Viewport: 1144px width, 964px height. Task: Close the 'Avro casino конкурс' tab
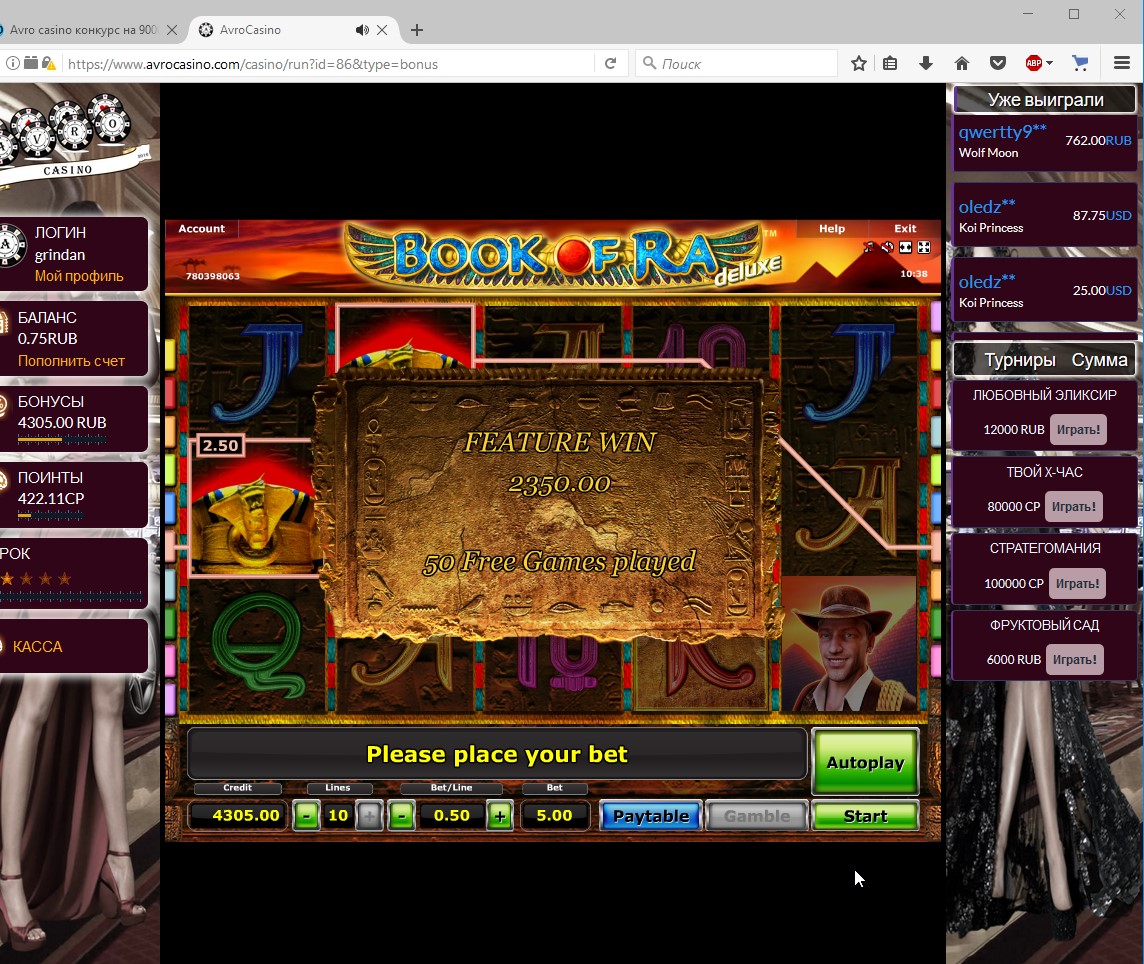tap(172, 30)
